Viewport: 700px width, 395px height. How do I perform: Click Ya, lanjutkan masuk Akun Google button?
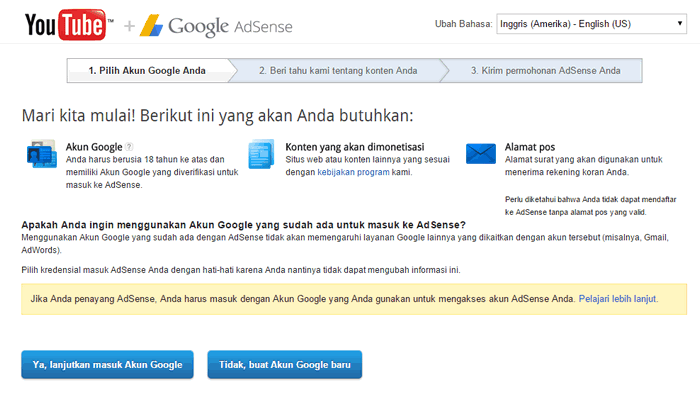pyautogui.click(x=108, y=365)
